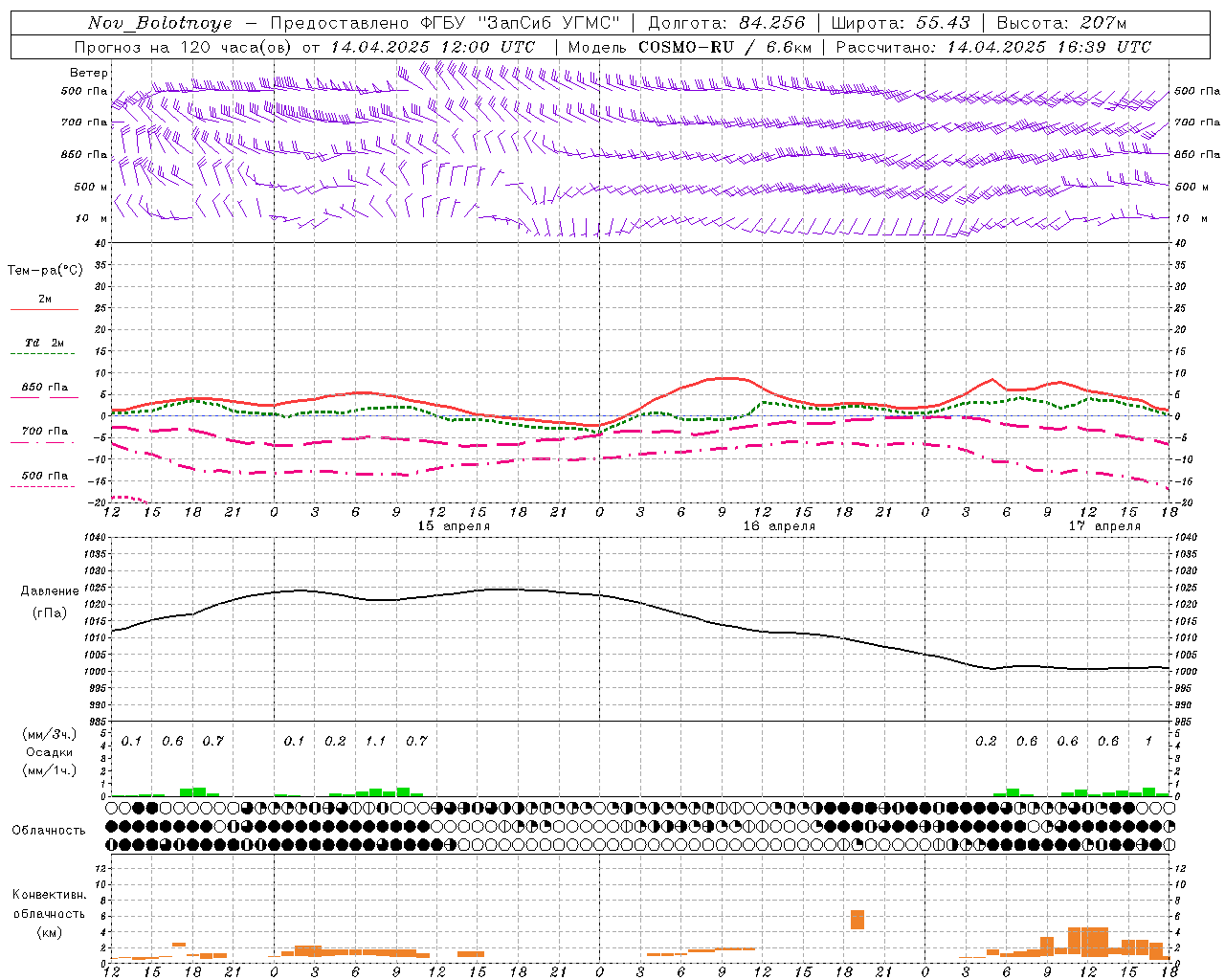This screenshot has height=980, width=1225.
Task: Click the '(мм/1ч.)' units label
Action: (x=49, y=770)
